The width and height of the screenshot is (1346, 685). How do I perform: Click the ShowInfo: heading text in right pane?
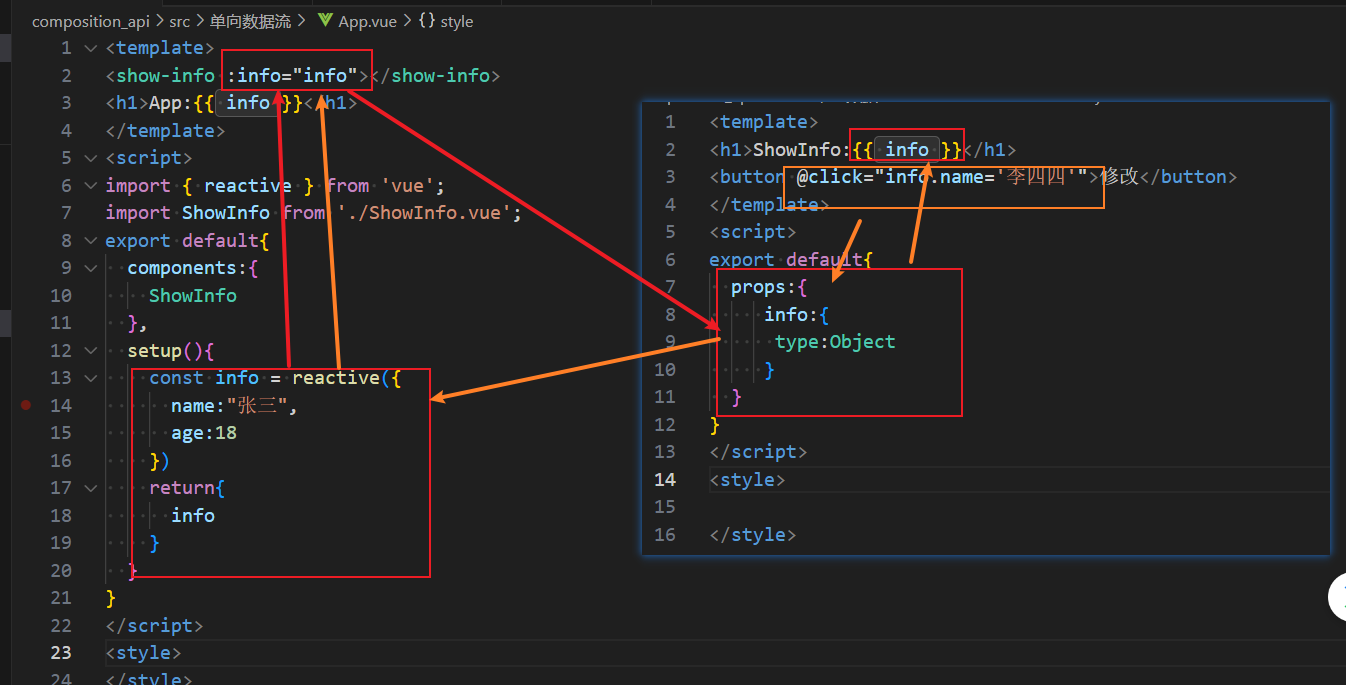802,150
